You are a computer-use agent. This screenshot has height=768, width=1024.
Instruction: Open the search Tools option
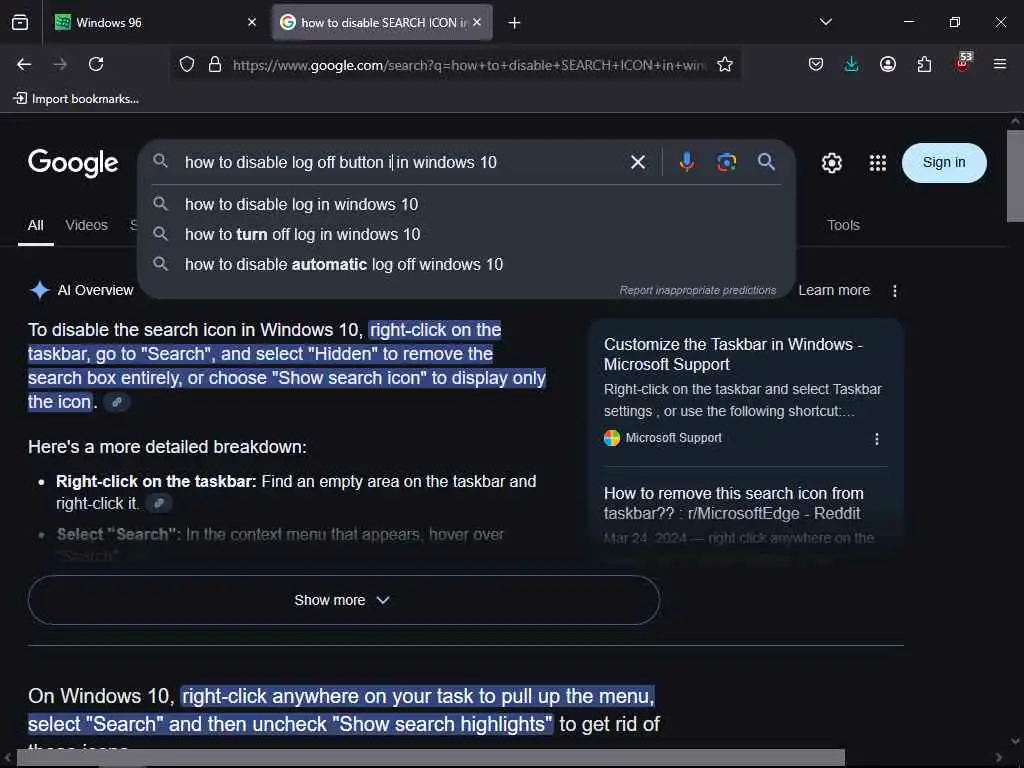(843, 225)
